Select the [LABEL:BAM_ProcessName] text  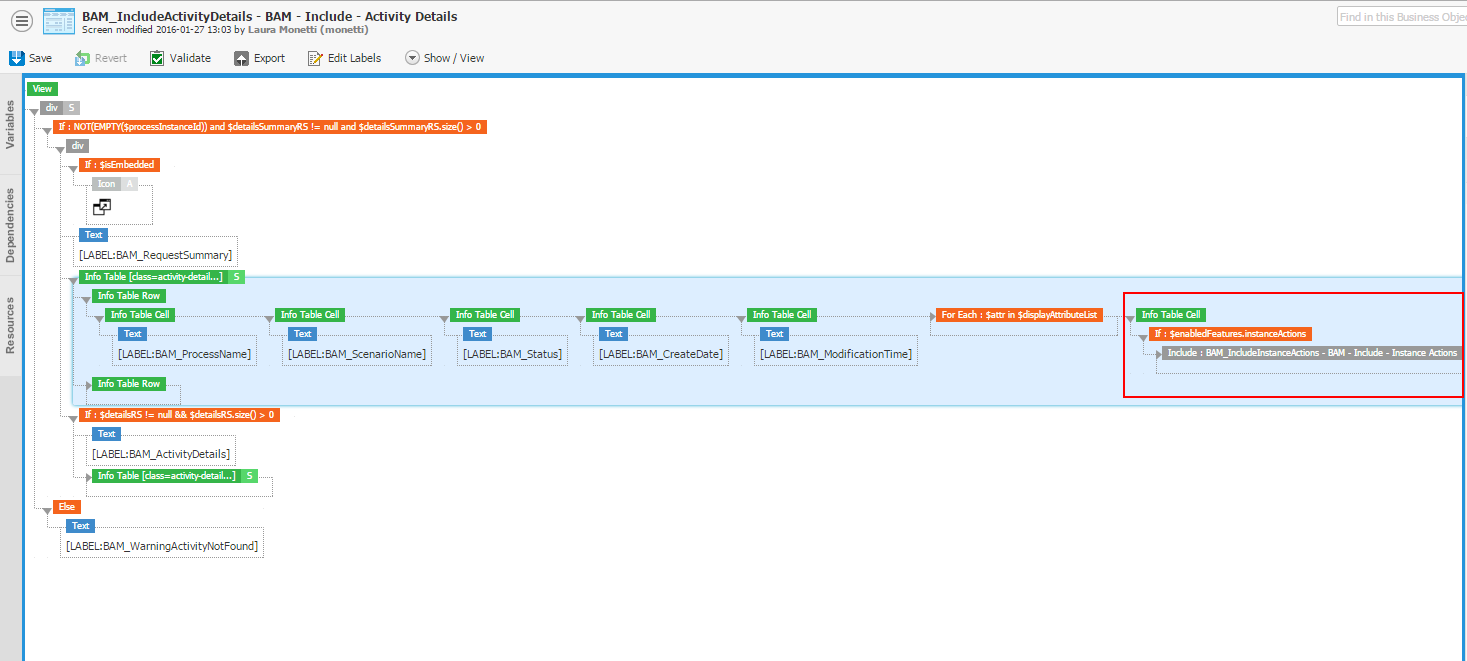[x=184, y=354]
